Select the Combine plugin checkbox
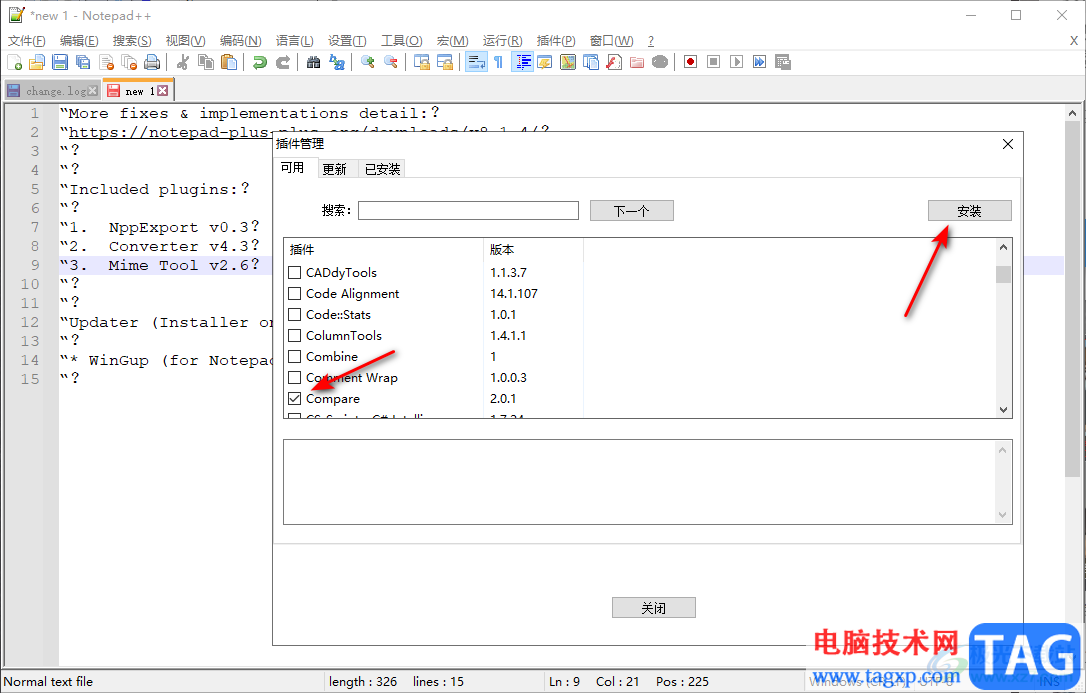This screenshot has width=1086, height=693. (294, 357)
